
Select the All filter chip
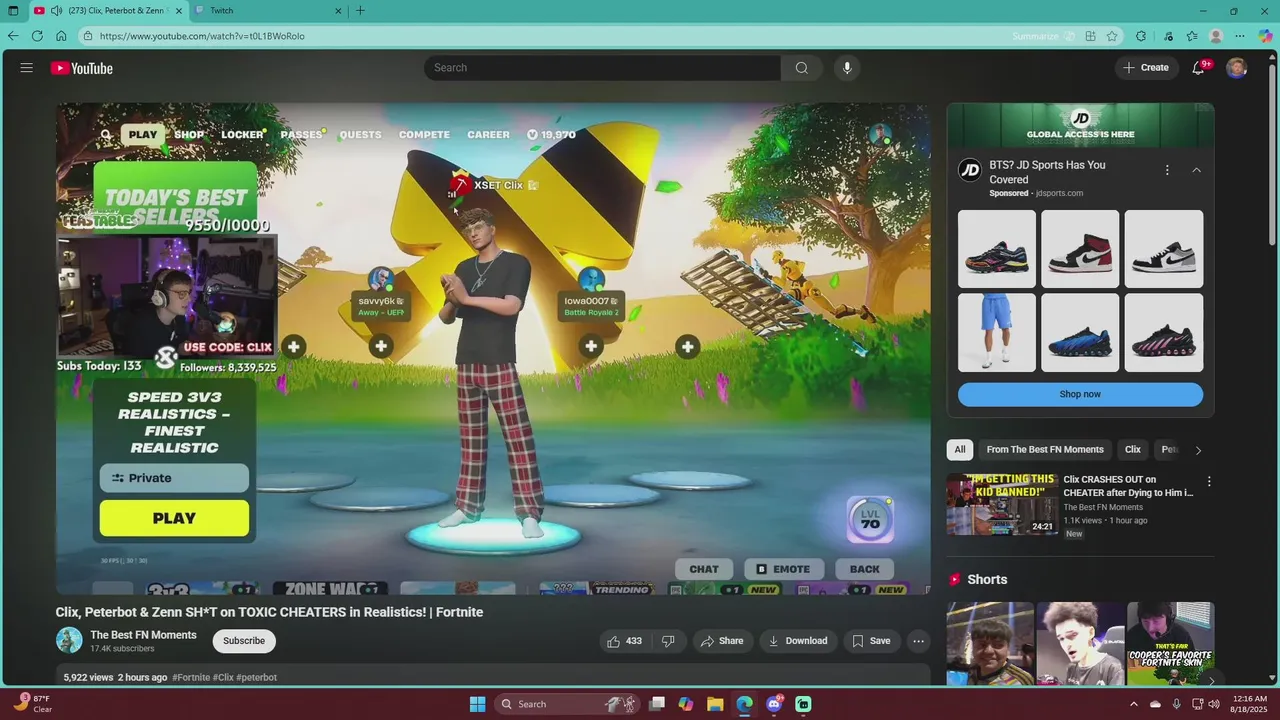960,450
